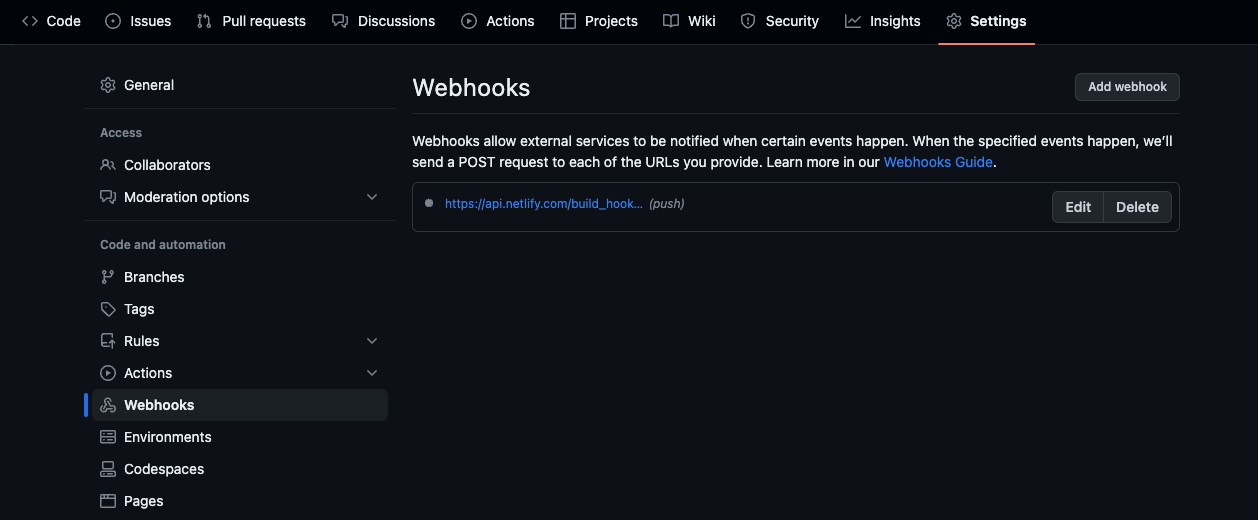Switch to the Issues tab

138,21
